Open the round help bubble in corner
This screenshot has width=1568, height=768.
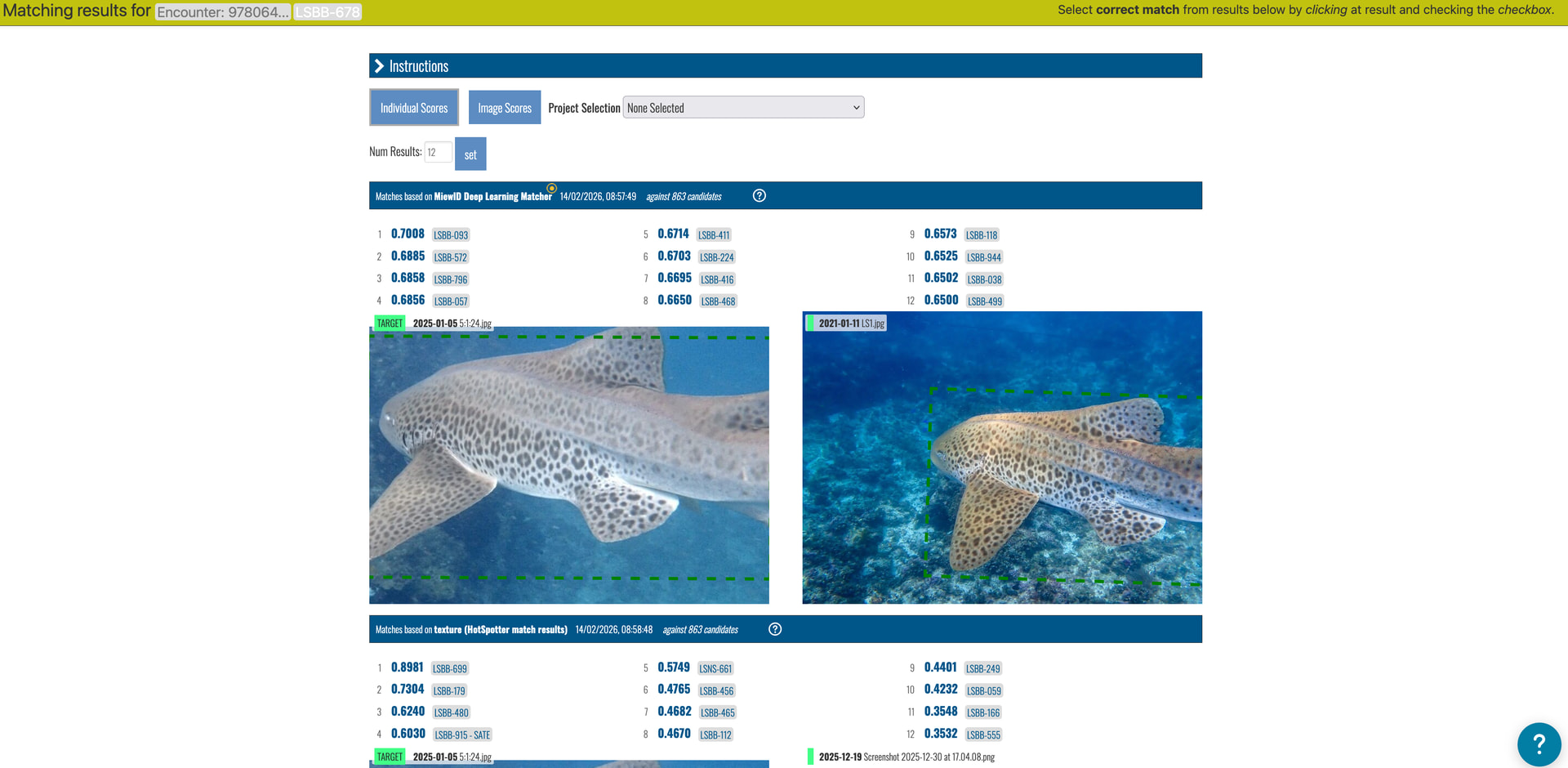[x=1539, y=743]
